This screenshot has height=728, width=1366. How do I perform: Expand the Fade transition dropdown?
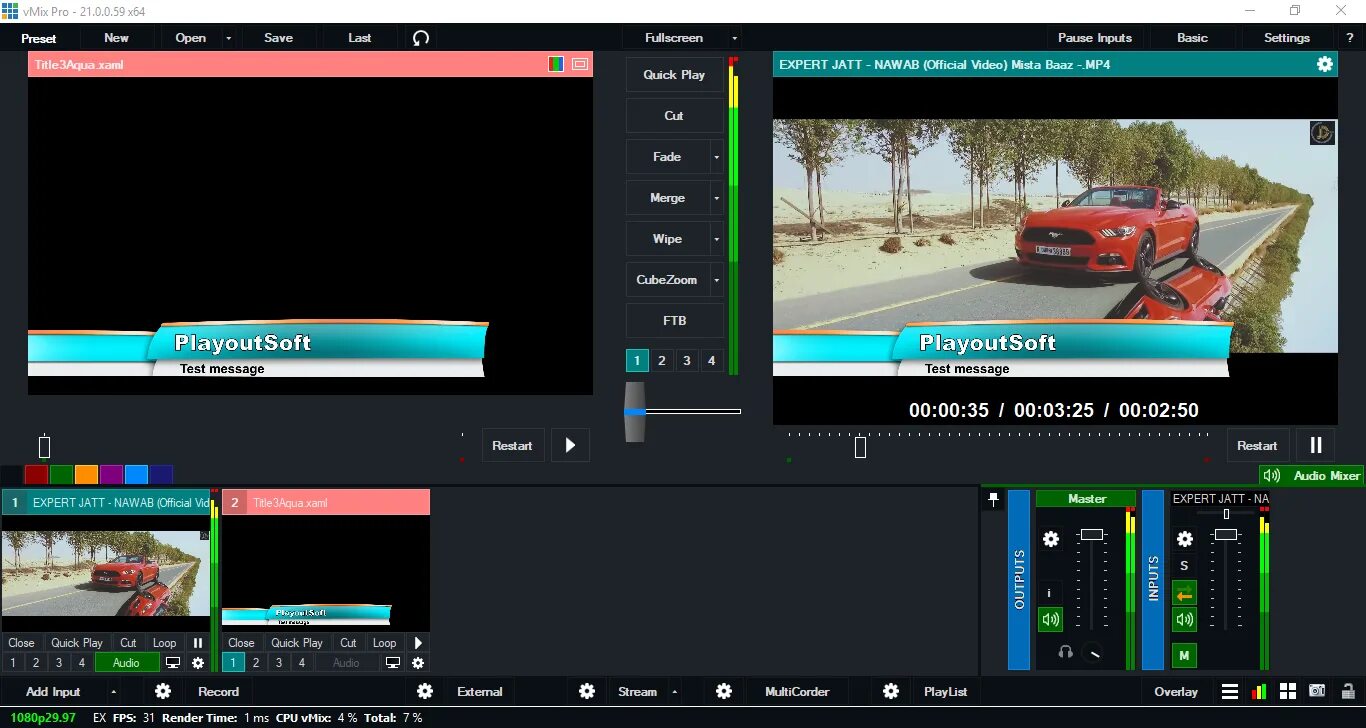pyautogui.click(x=716, y=157)
